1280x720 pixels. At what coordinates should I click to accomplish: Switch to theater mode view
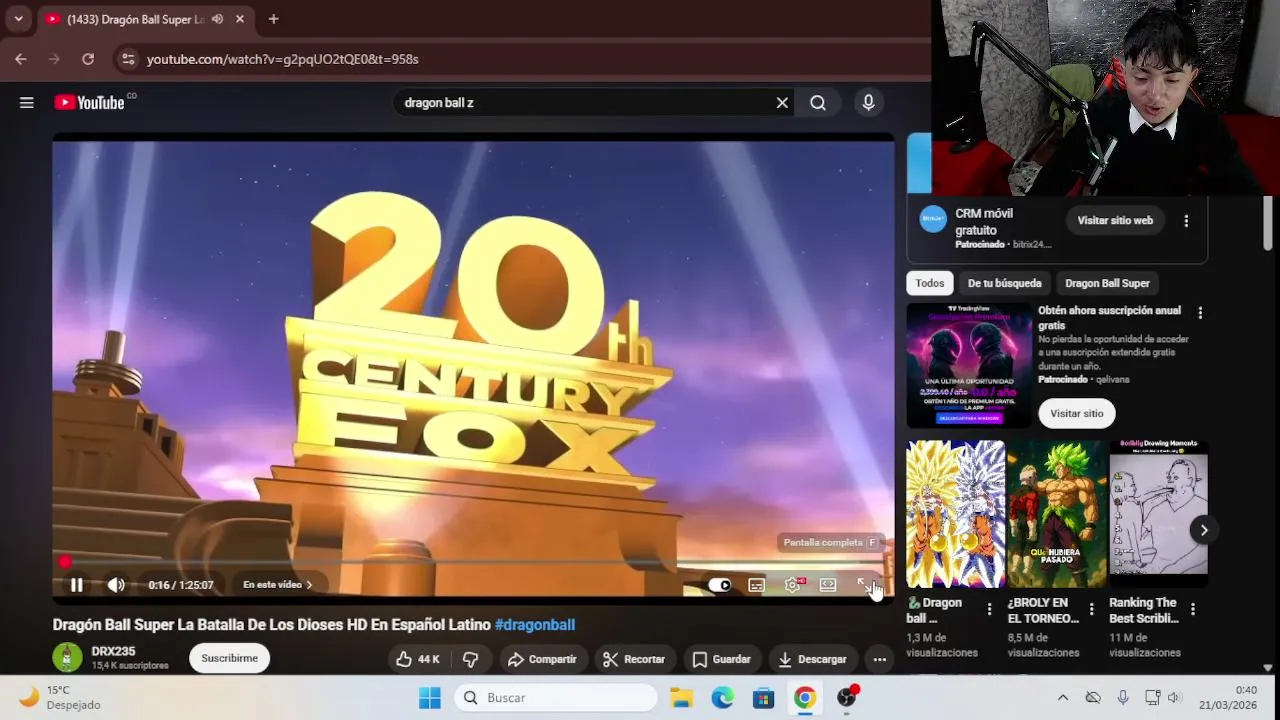[828, 585]
